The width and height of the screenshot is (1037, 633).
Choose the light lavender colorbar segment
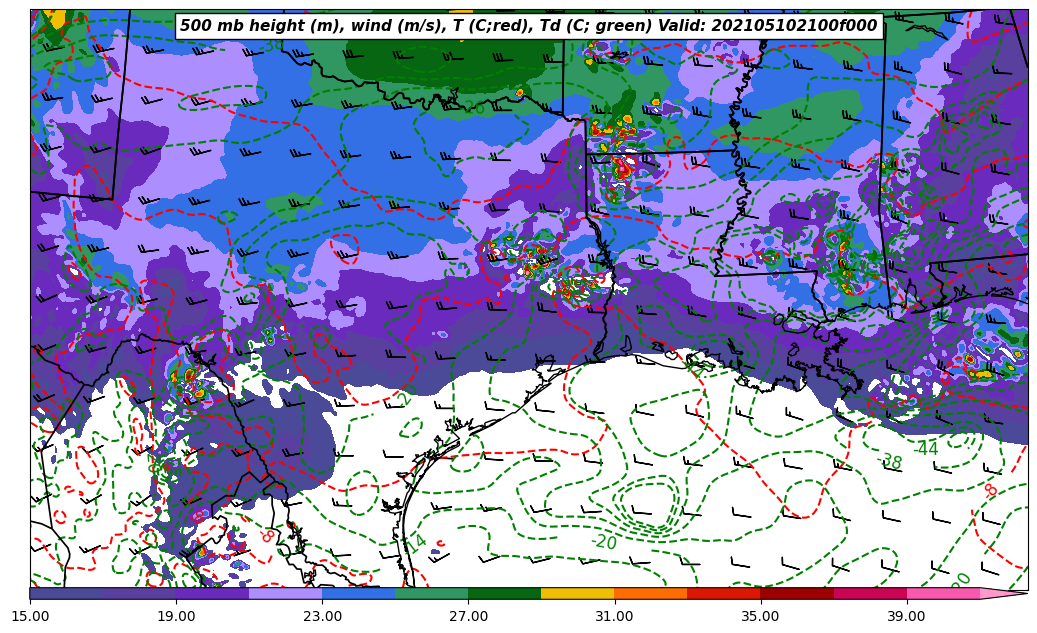pos(285,594)
